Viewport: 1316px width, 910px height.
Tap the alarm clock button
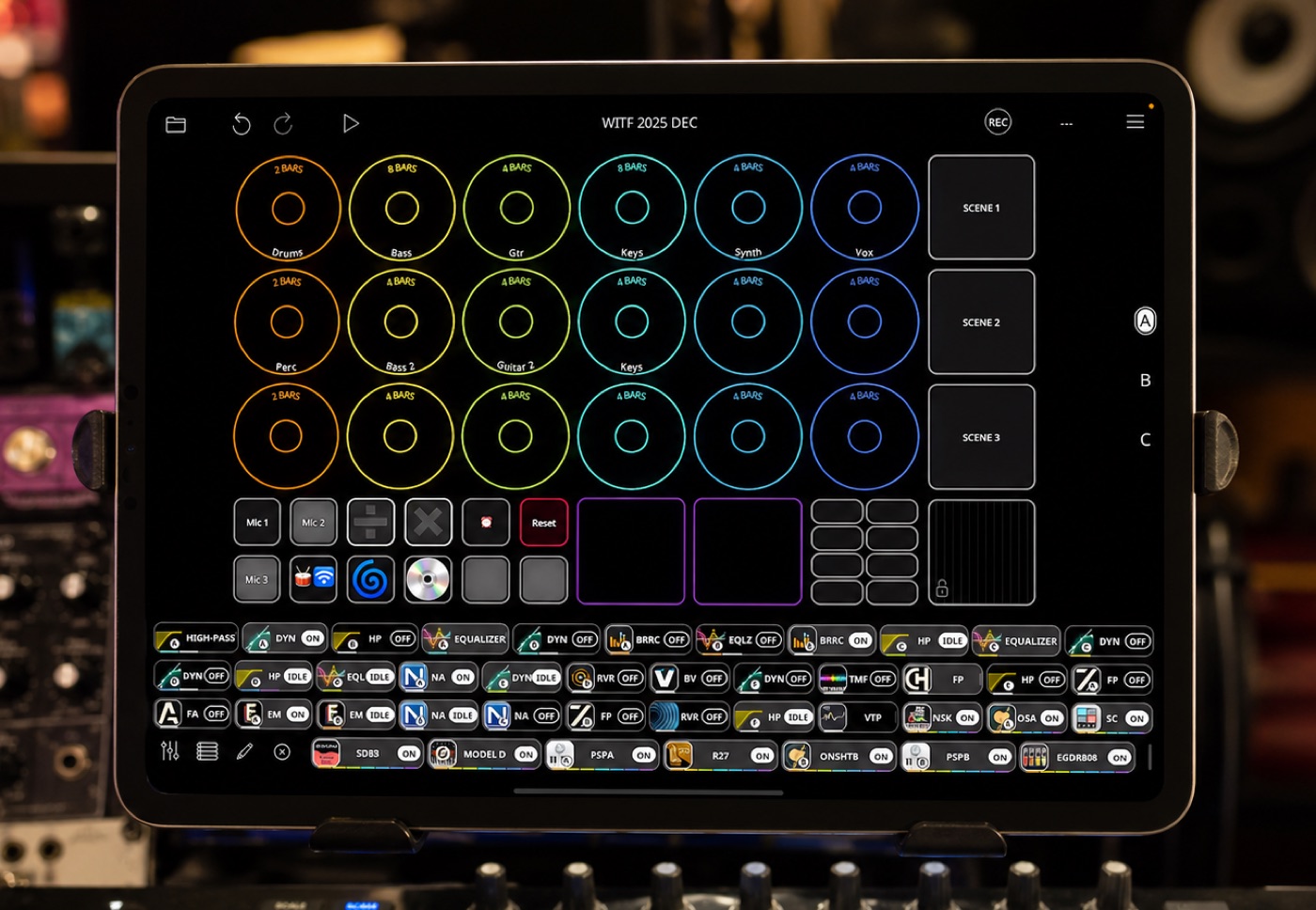coord(486,522)
